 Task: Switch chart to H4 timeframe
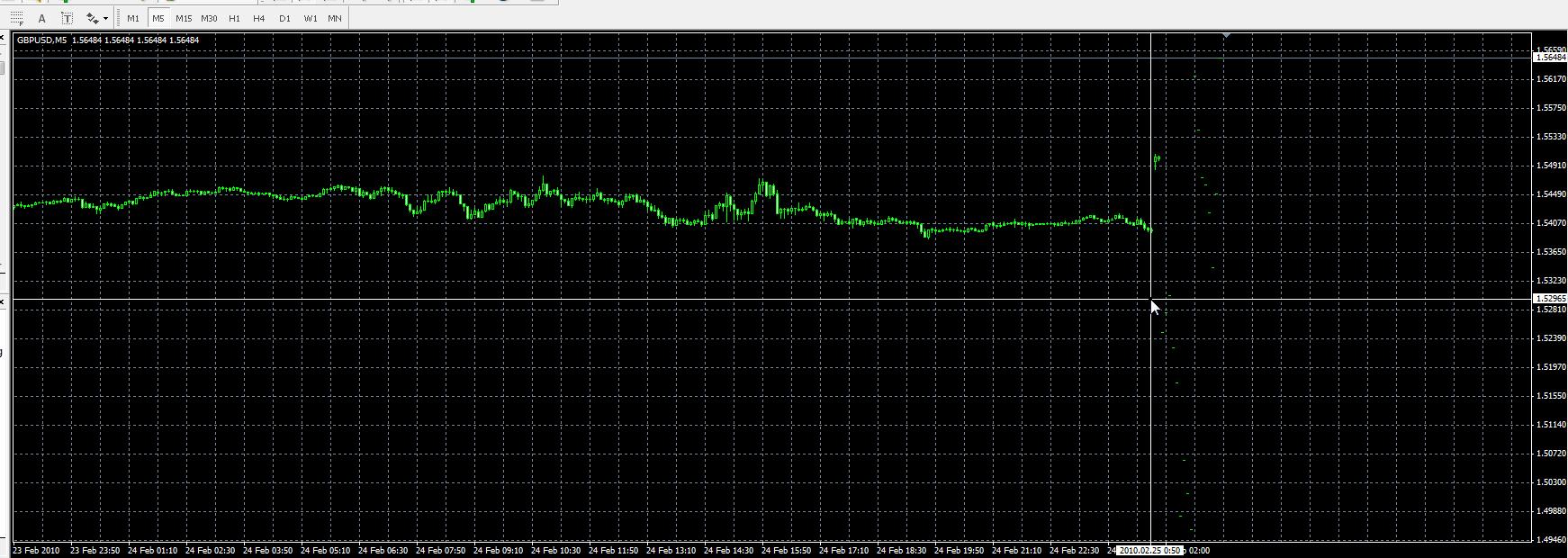pyautogui.click(x=259, y=18)
